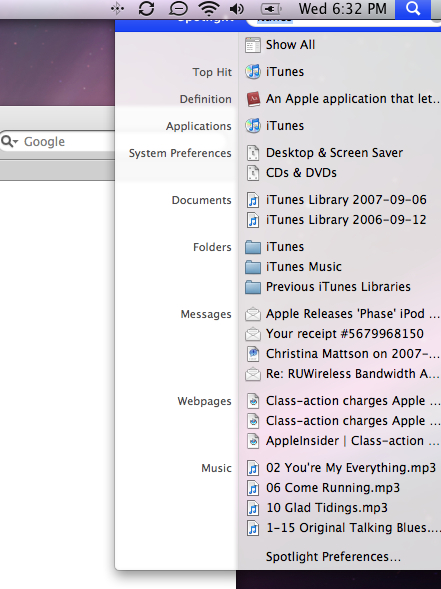This screenshot has width=441, height=589.
Task: Open the chat bubble status menu
Action: 178,9
